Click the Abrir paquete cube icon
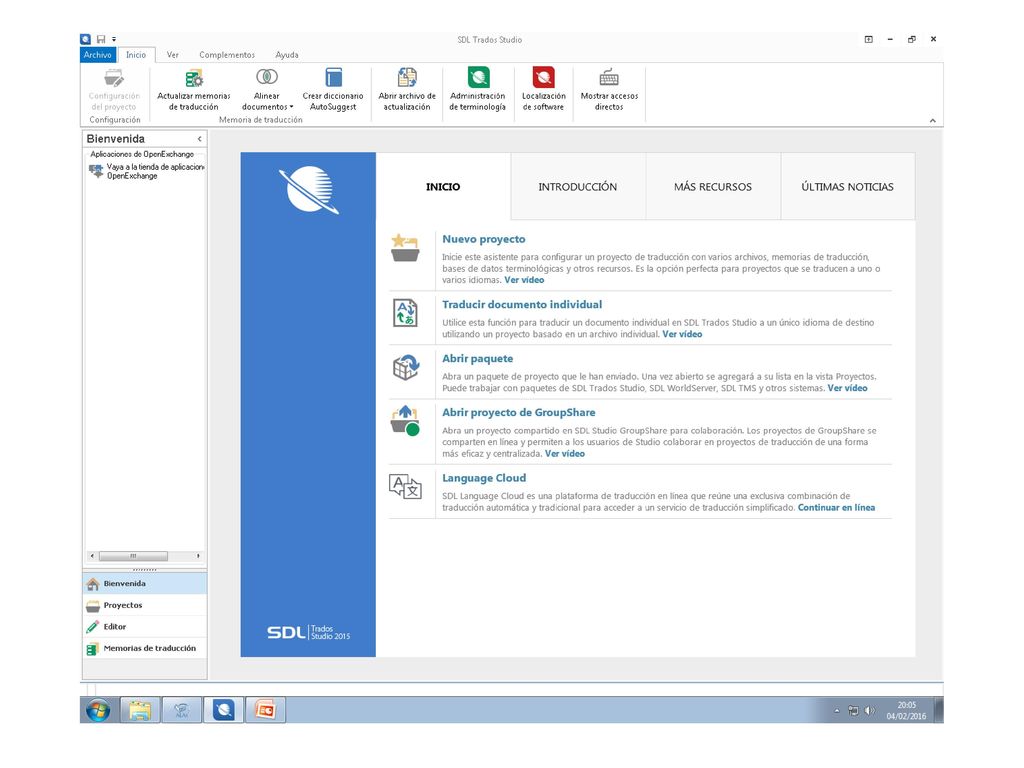This screenshot has width=1024, height=768. pyautogui.click(x=406, y=368)
